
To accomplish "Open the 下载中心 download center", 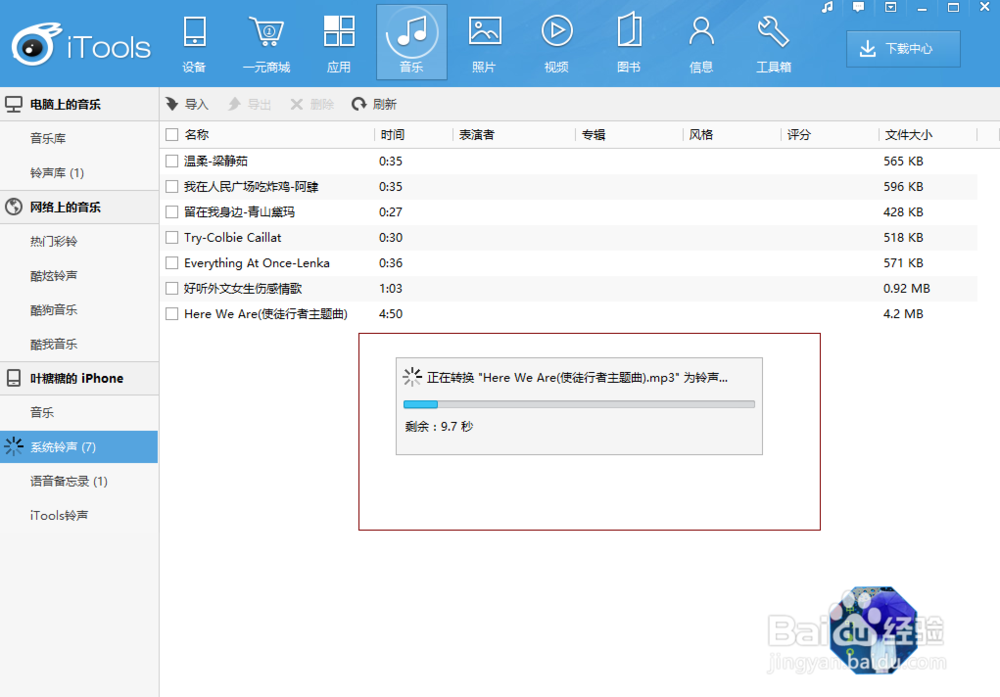I will coord(903,48).
